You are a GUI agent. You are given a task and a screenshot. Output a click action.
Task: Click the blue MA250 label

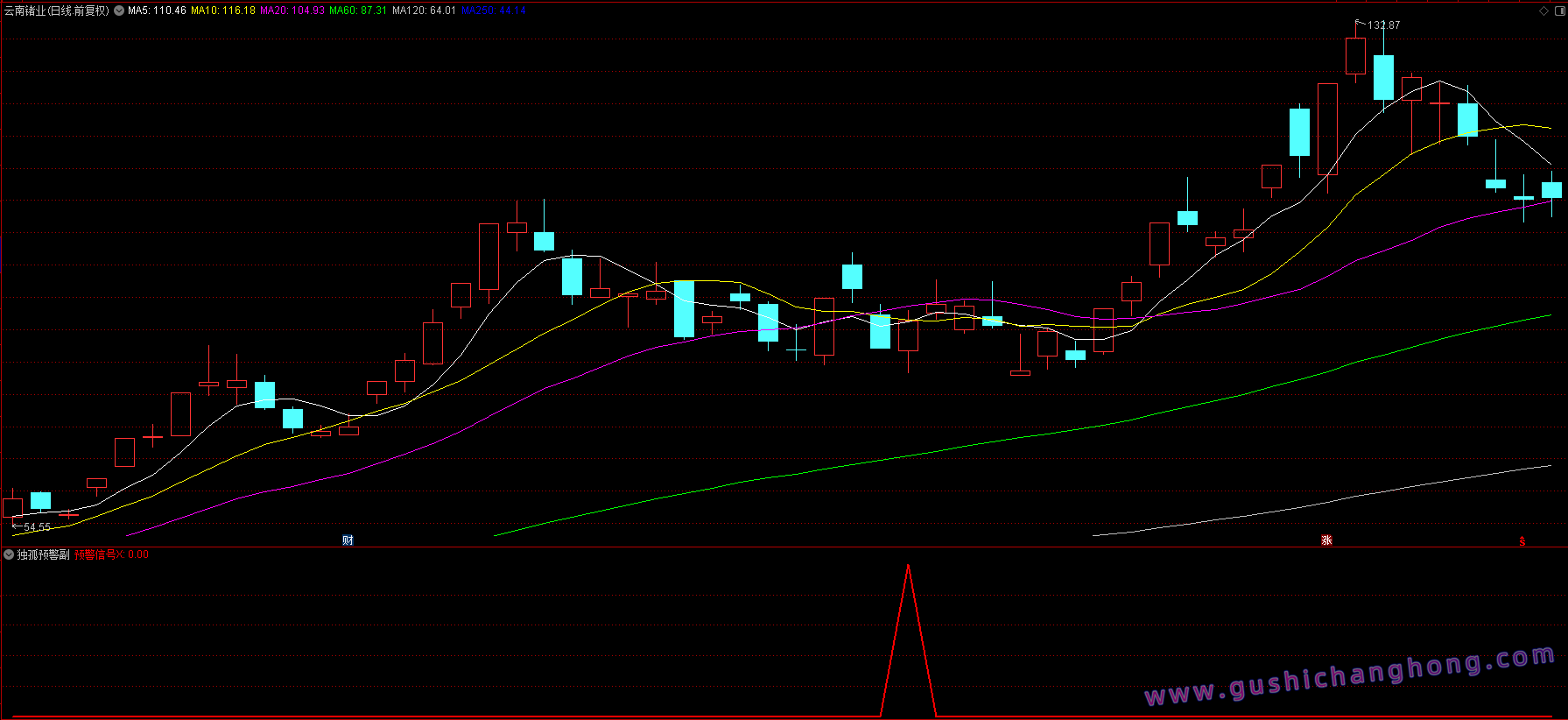pyautogui.click(x=494, y=11)
